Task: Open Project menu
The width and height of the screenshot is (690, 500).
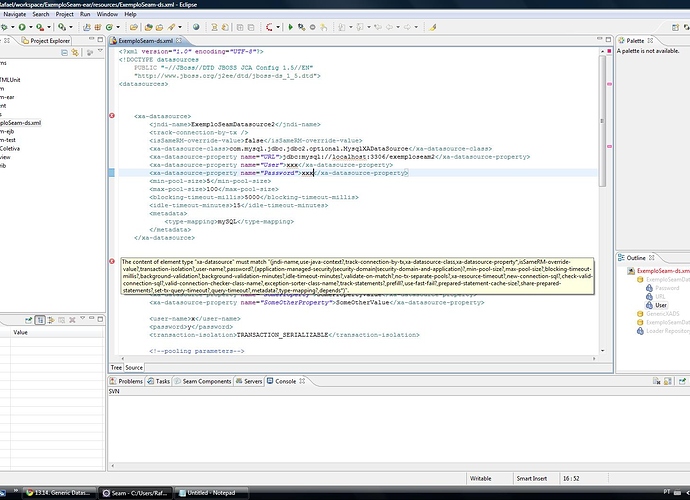Action: pyautogui.click(x=64, y=14)
